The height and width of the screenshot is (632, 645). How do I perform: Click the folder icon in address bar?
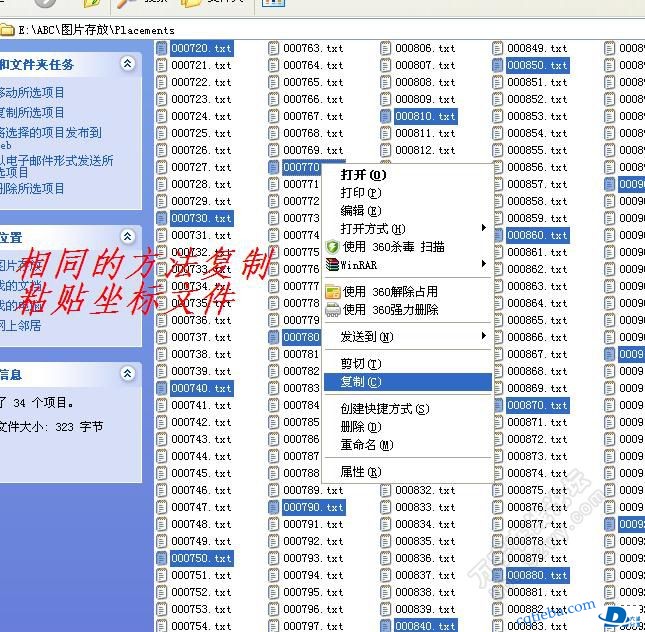tap(7, 30)
